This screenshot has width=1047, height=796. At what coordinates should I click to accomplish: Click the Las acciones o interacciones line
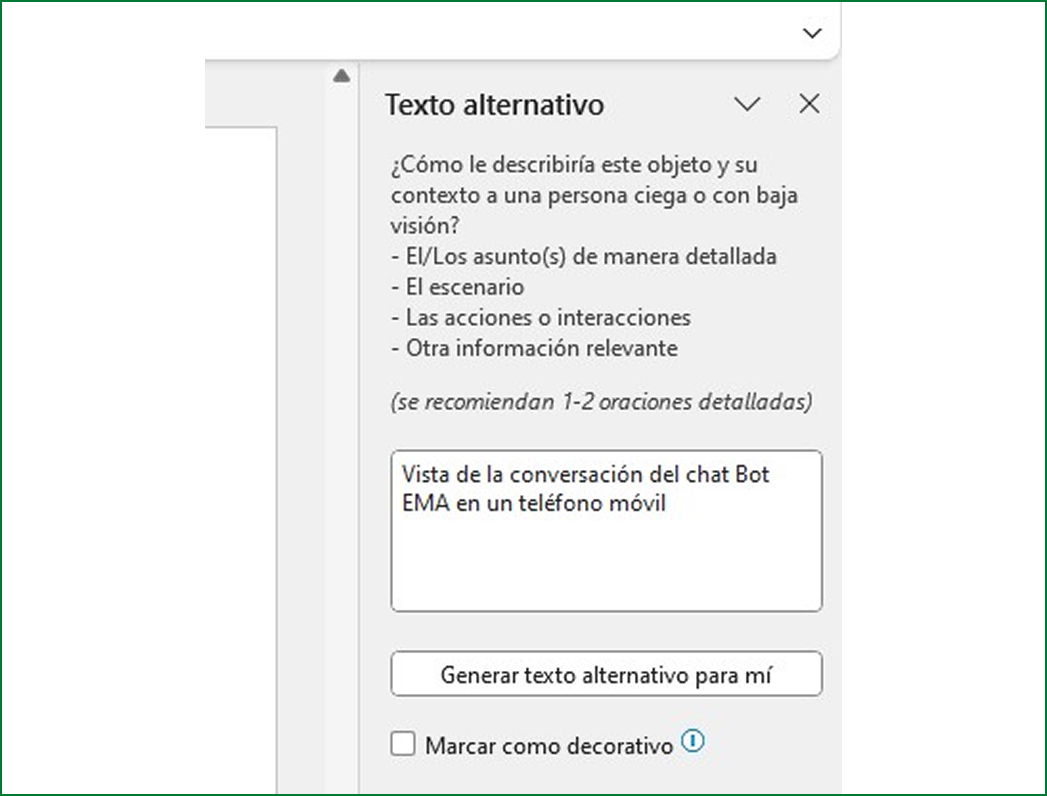tap(540, 318)
